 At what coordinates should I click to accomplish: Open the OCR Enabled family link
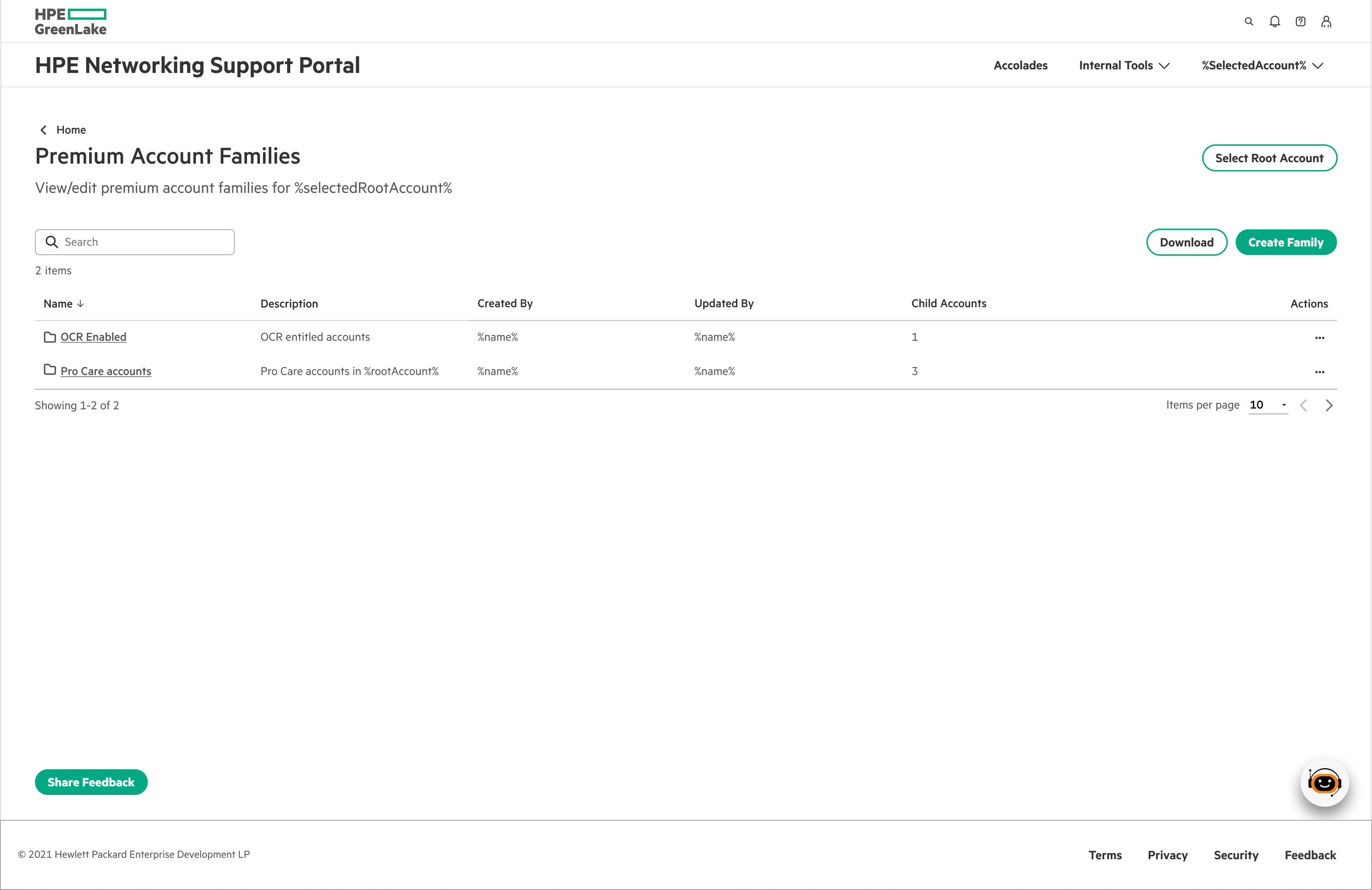(x=93, y=337)
